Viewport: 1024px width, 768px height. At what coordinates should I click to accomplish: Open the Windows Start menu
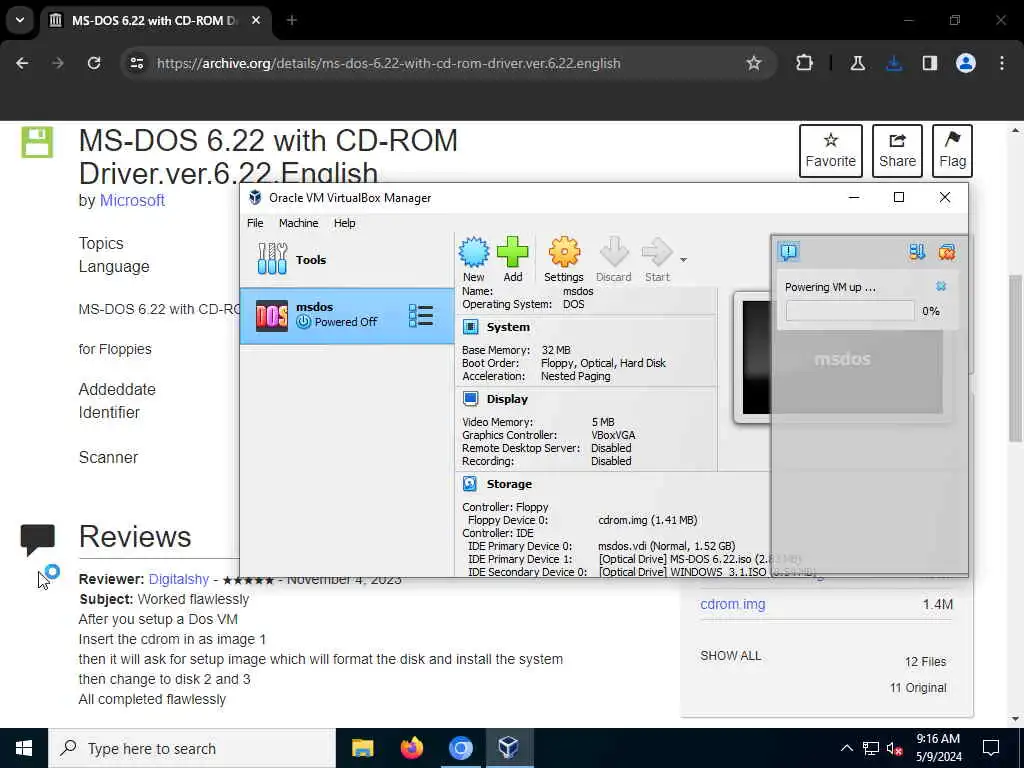tap(24, 748)
